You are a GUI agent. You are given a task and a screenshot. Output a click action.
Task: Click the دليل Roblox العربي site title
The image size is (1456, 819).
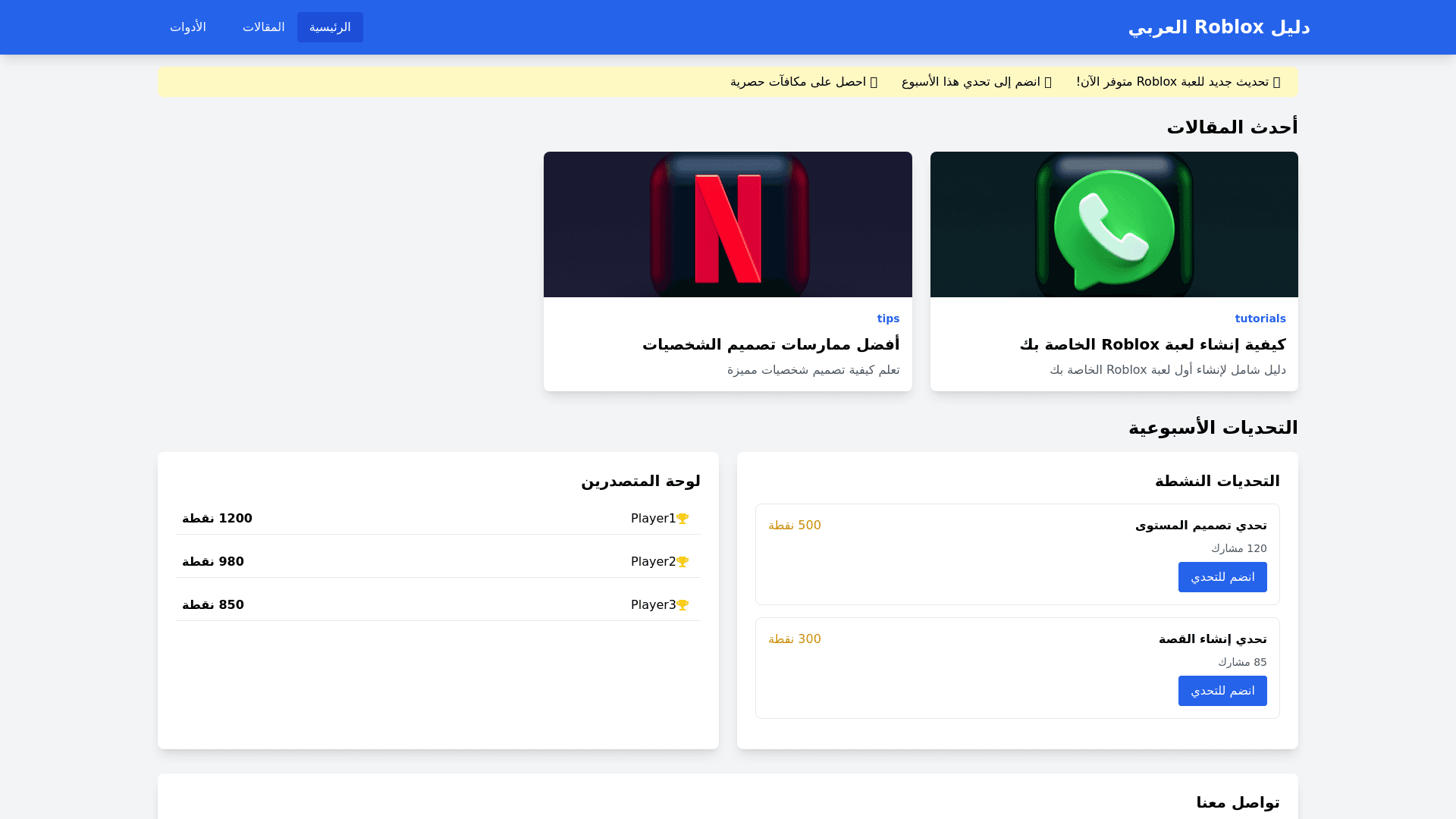(x=1219, y=27)
